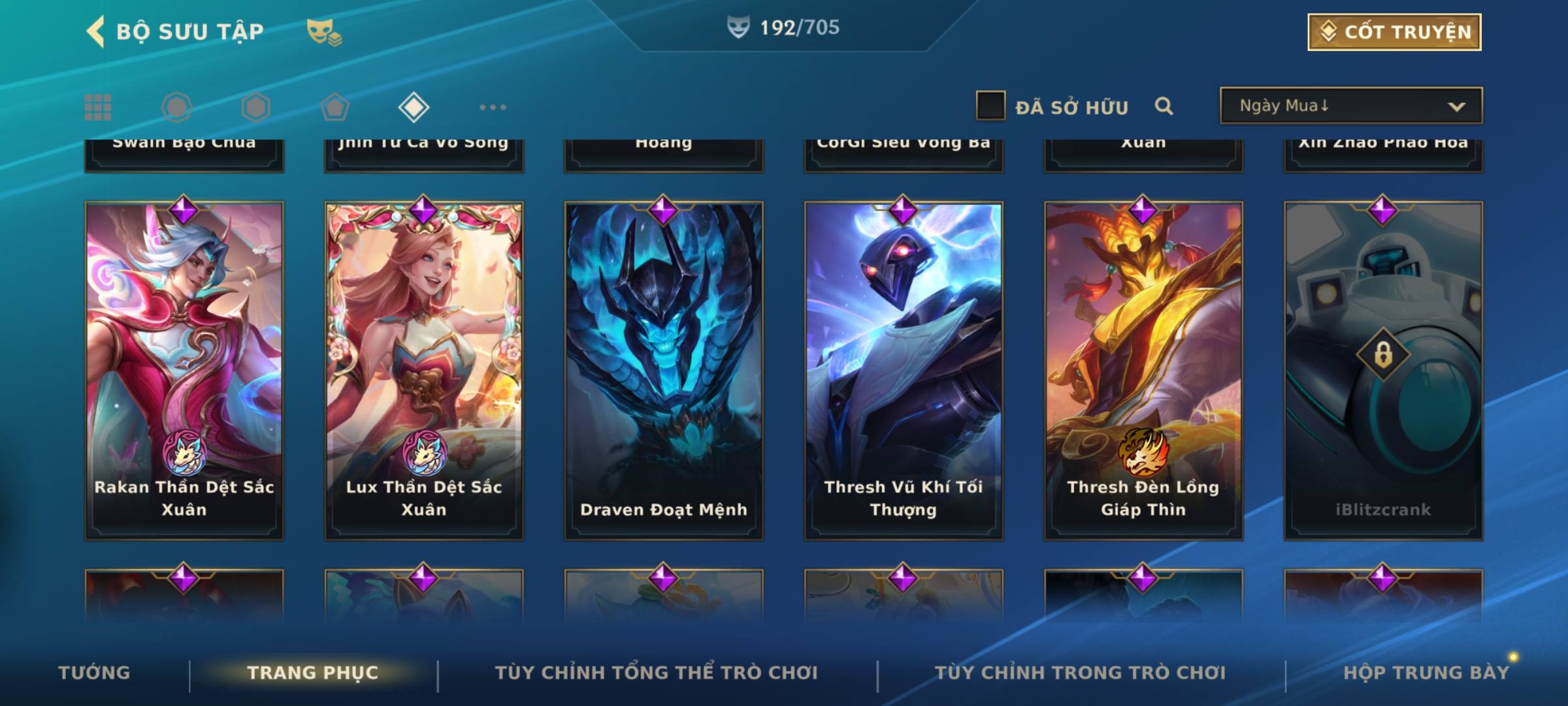
Task: Open Thresh Đèn Lồng Giáp Thìn skin
Action: [x=1143, y=370]
